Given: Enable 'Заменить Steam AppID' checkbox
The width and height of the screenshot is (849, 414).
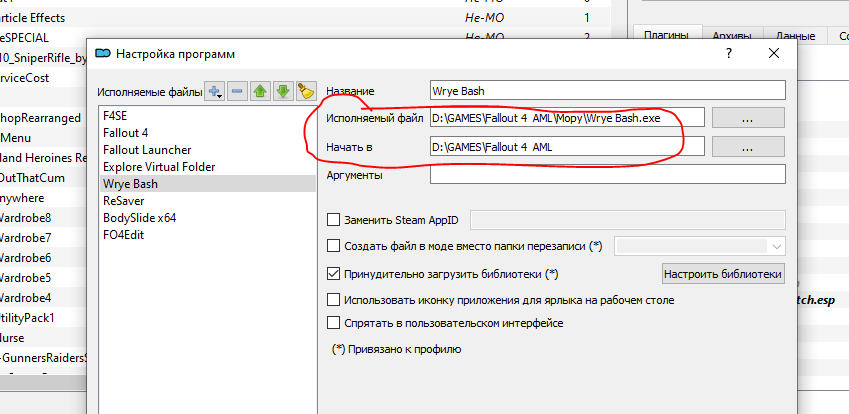Looking at the screenshot, I should (x=334, y=220).
